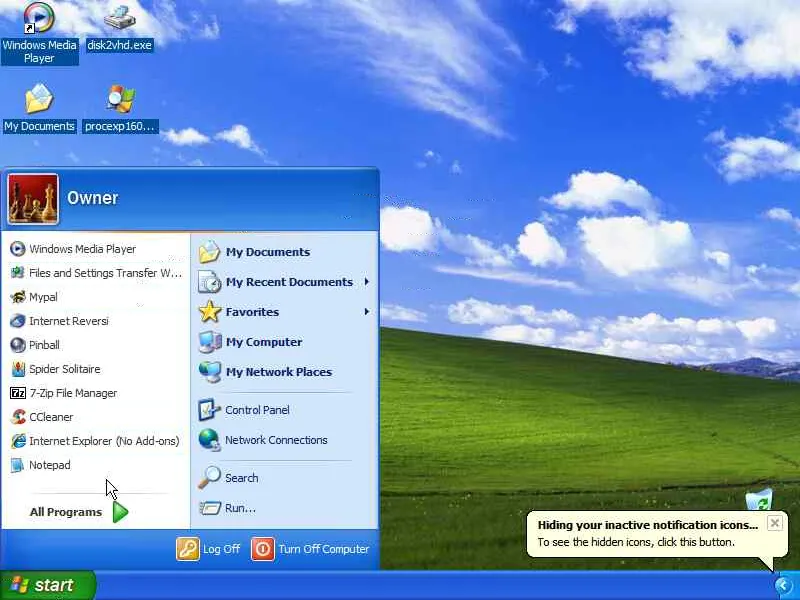Click the Favorites text label
Image resolution: width=800 pixels, height=600 pixels.
[253, 312]
